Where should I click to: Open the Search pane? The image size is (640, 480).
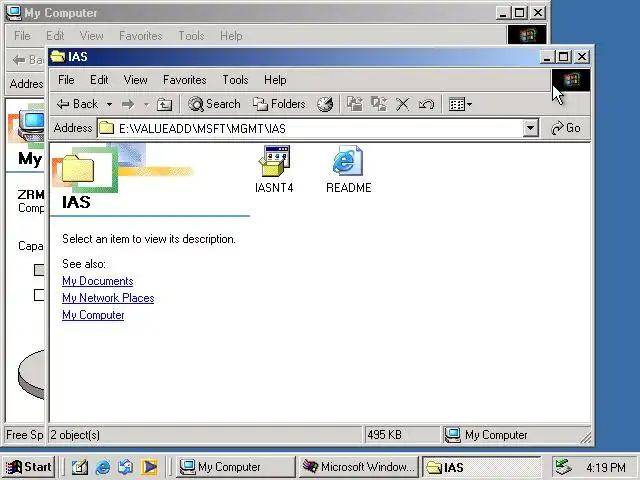tap(214, 104)
